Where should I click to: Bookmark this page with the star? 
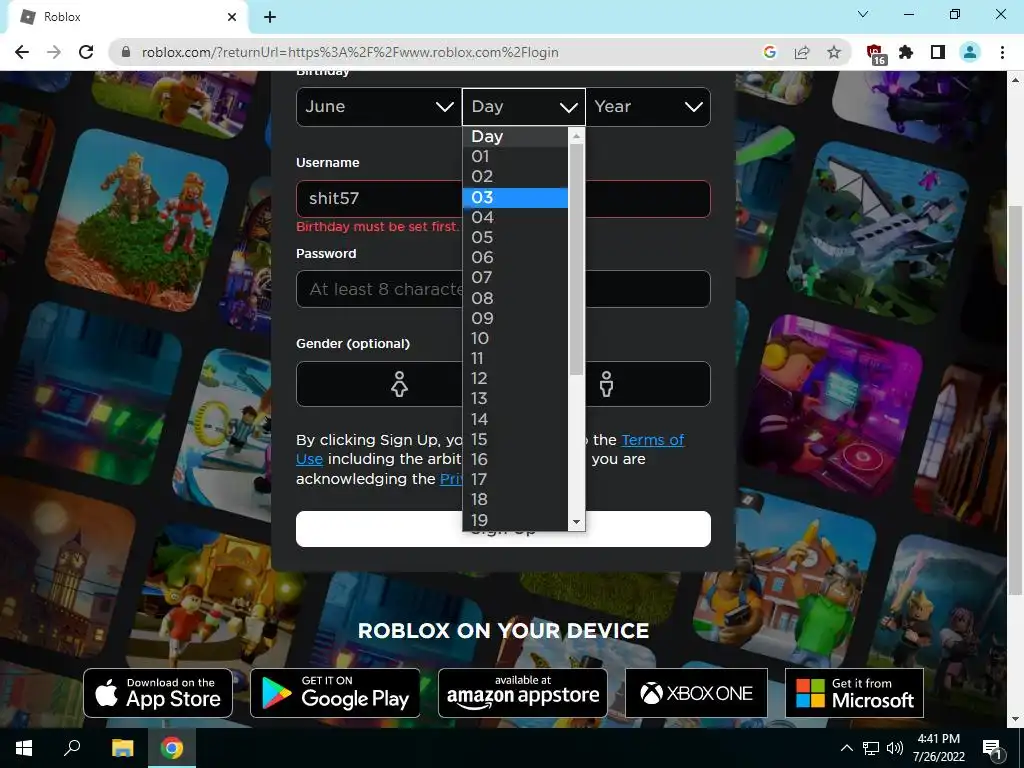pos(834,52)
